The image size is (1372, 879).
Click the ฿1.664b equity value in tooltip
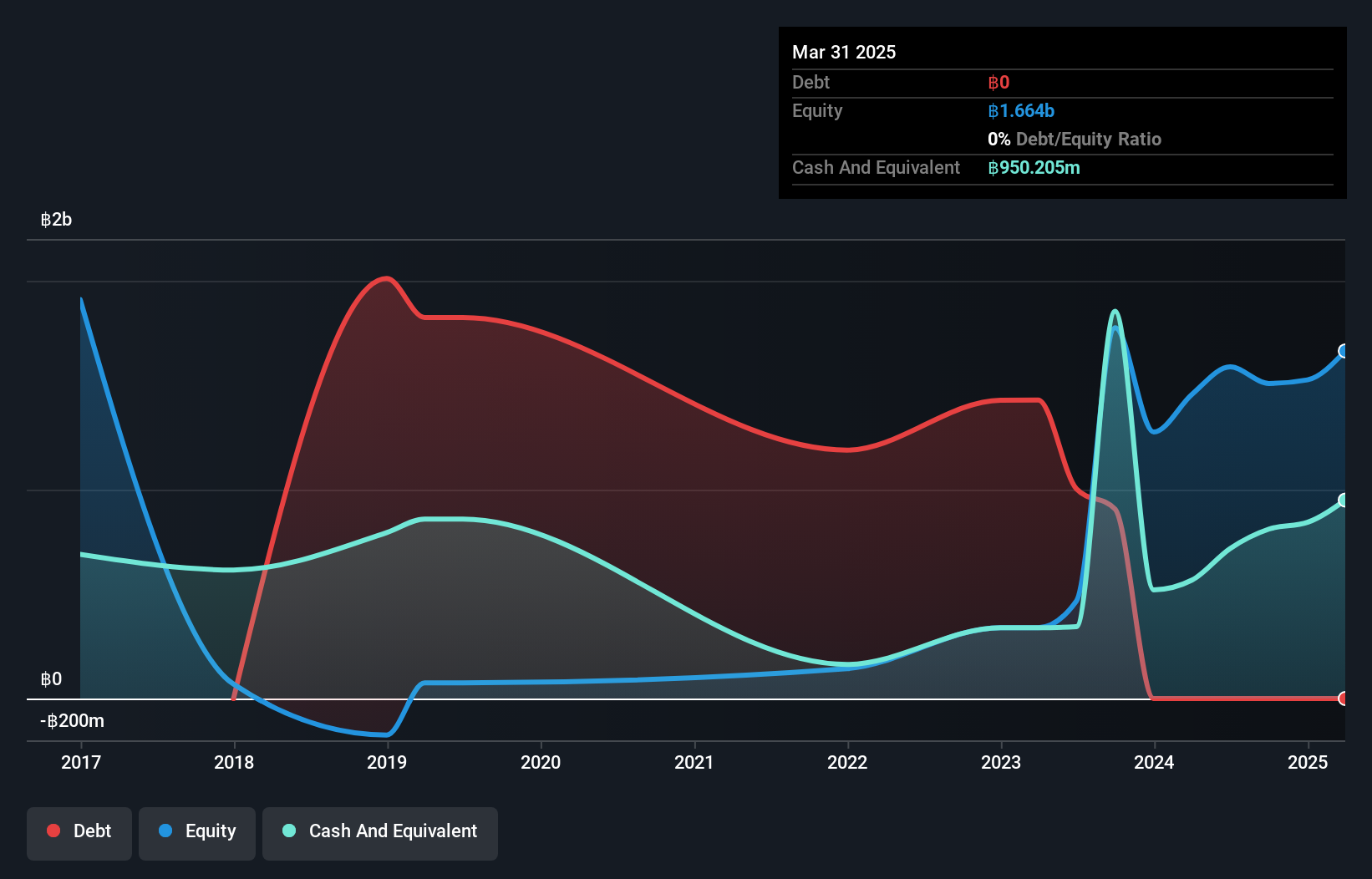[1021, 111]
